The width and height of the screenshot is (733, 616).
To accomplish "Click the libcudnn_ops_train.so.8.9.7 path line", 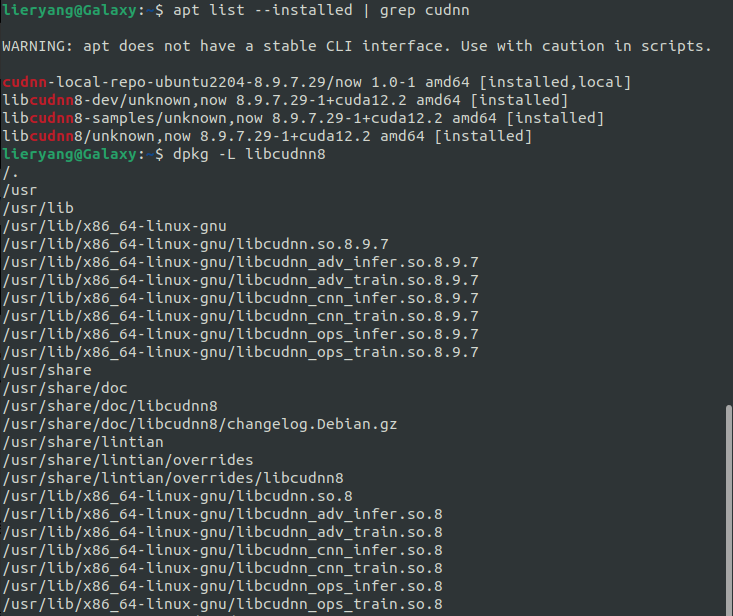I will coord(240,352).
